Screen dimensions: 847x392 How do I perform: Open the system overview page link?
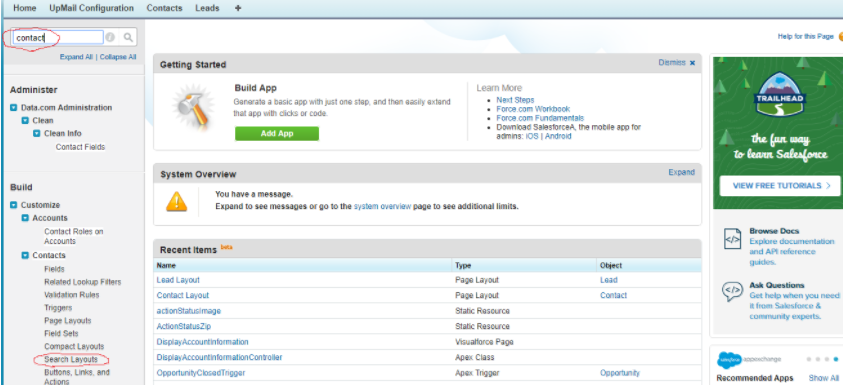tap(382, 206)
